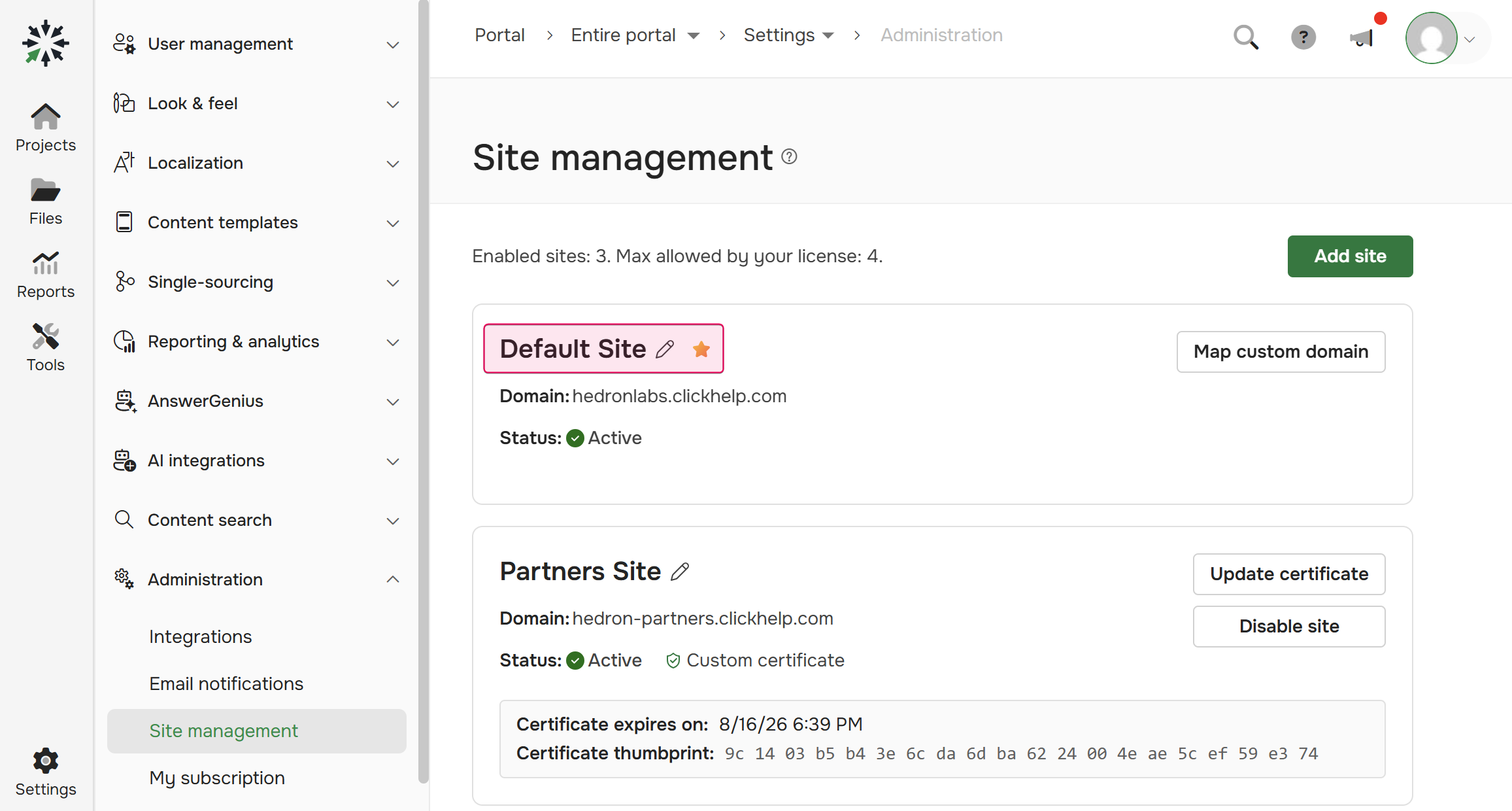Open Reports from the left rail
1512x811 pixels.
(x=46, y=275)
